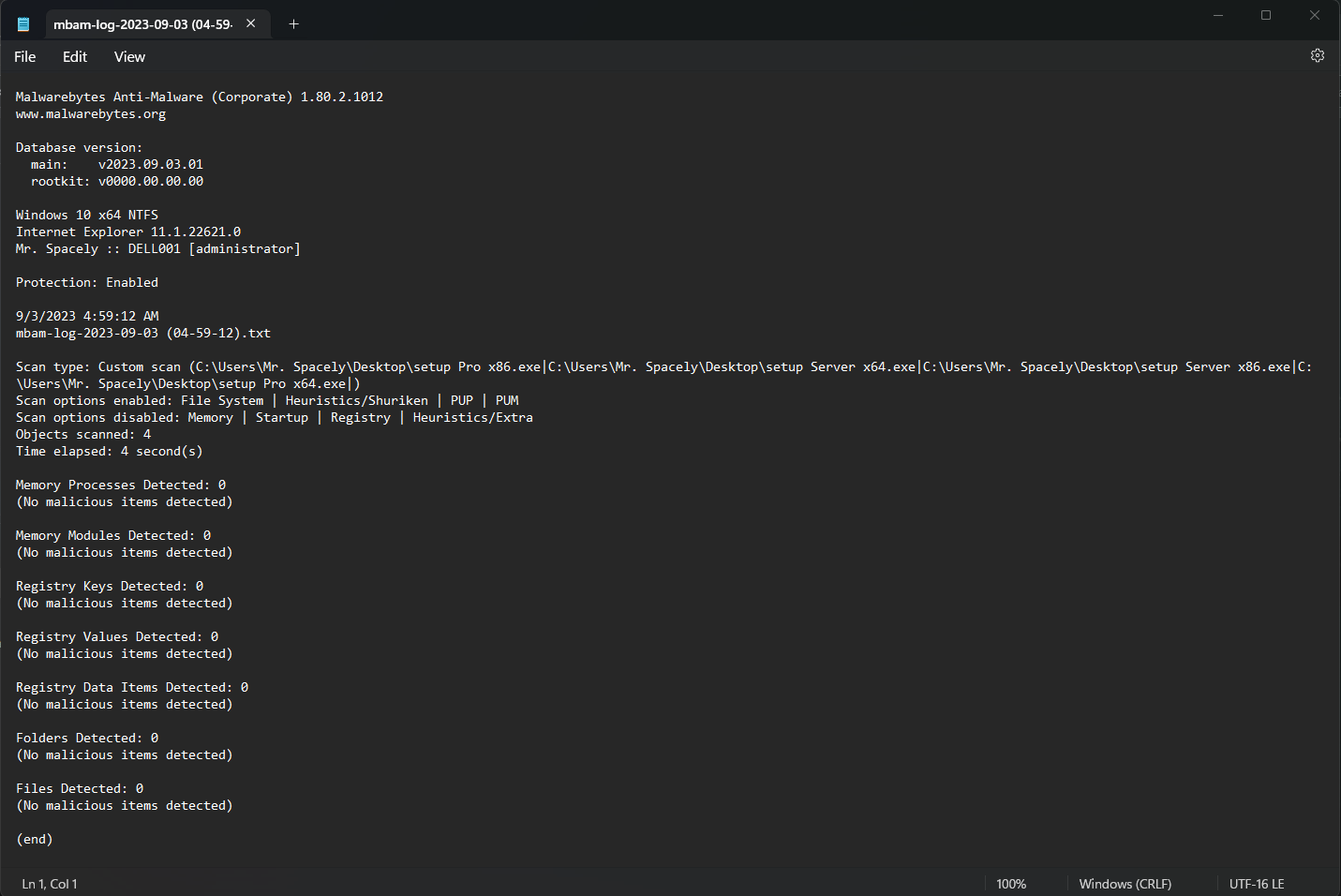Add a new tab with plus button
Screen dimensions: 1341x896
pos(293,23)
